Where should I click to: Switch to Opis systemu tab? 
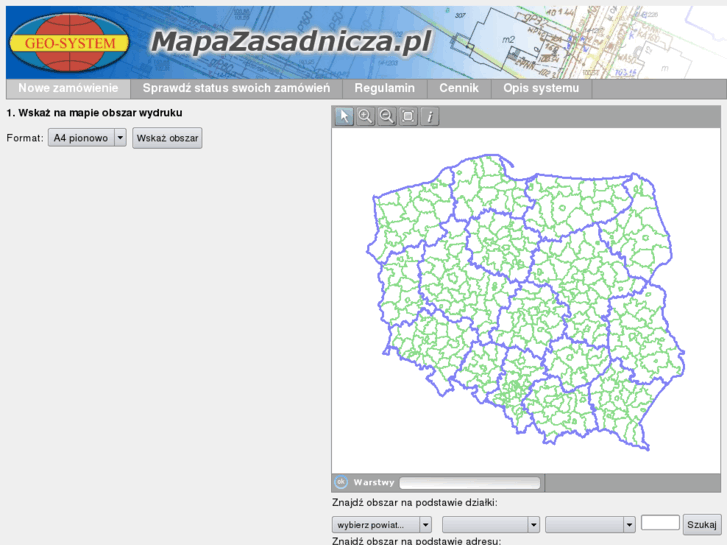pos(541,88)
